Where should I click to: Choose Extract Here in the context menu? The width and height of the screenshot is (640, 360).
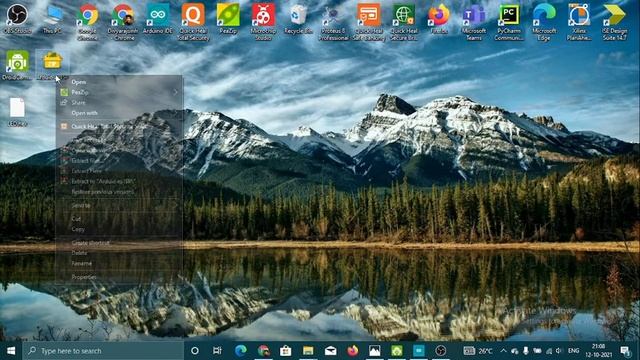click(x=119, y=171)
